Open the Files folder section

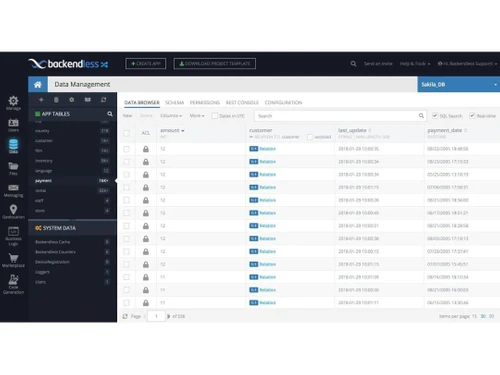point(13,168)
